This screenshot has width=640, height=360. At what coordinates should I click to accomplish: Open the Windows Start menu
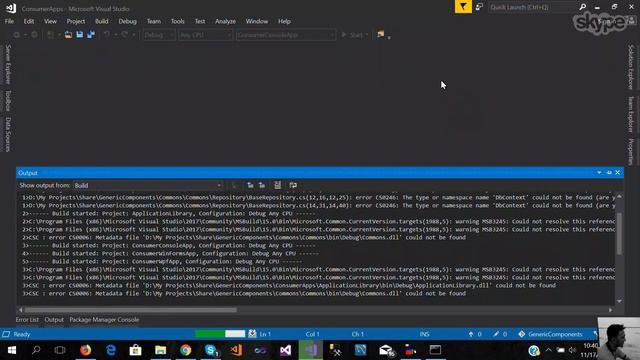coord(12,350)
